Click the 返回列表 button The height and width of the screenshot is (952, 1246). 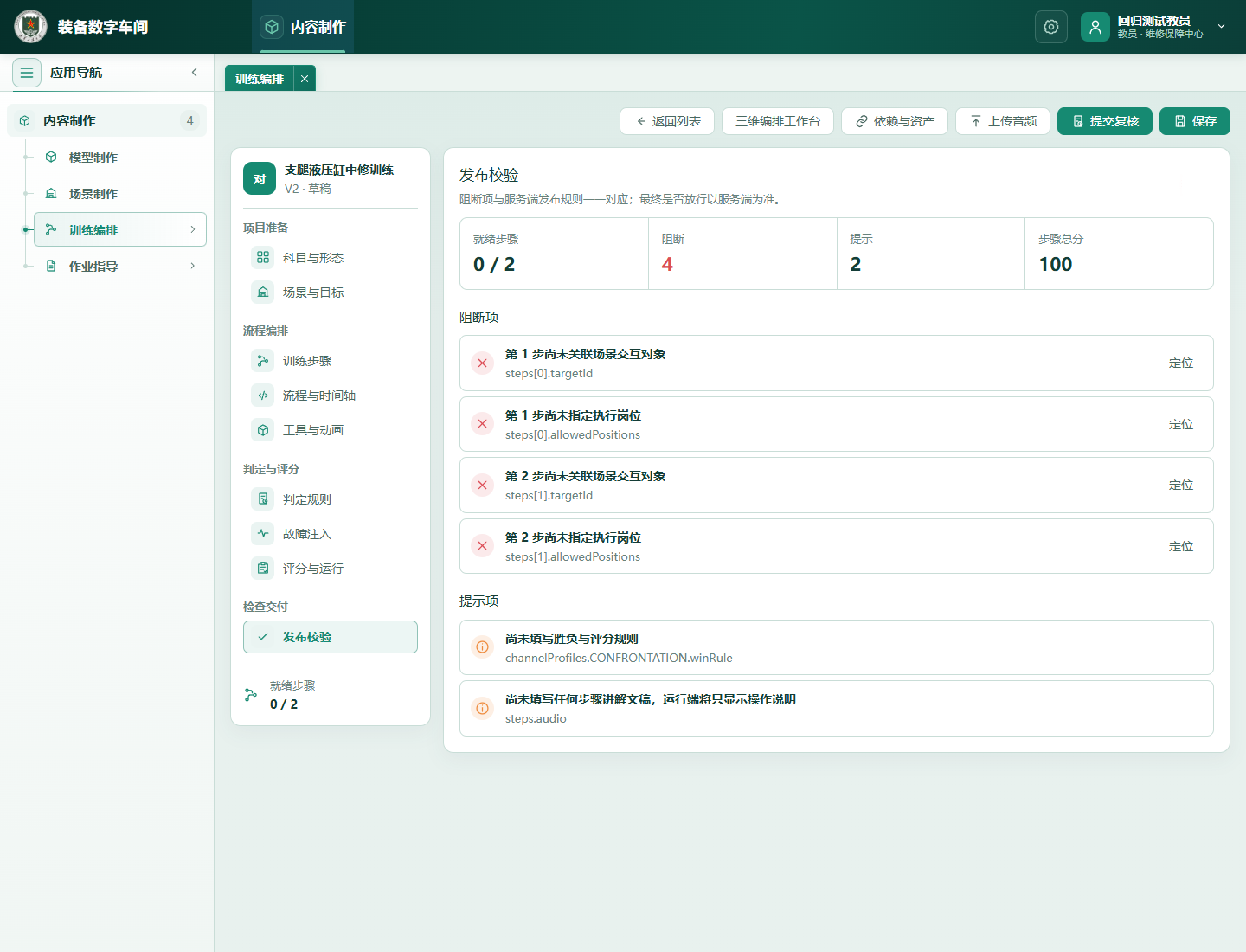[667, 121]
